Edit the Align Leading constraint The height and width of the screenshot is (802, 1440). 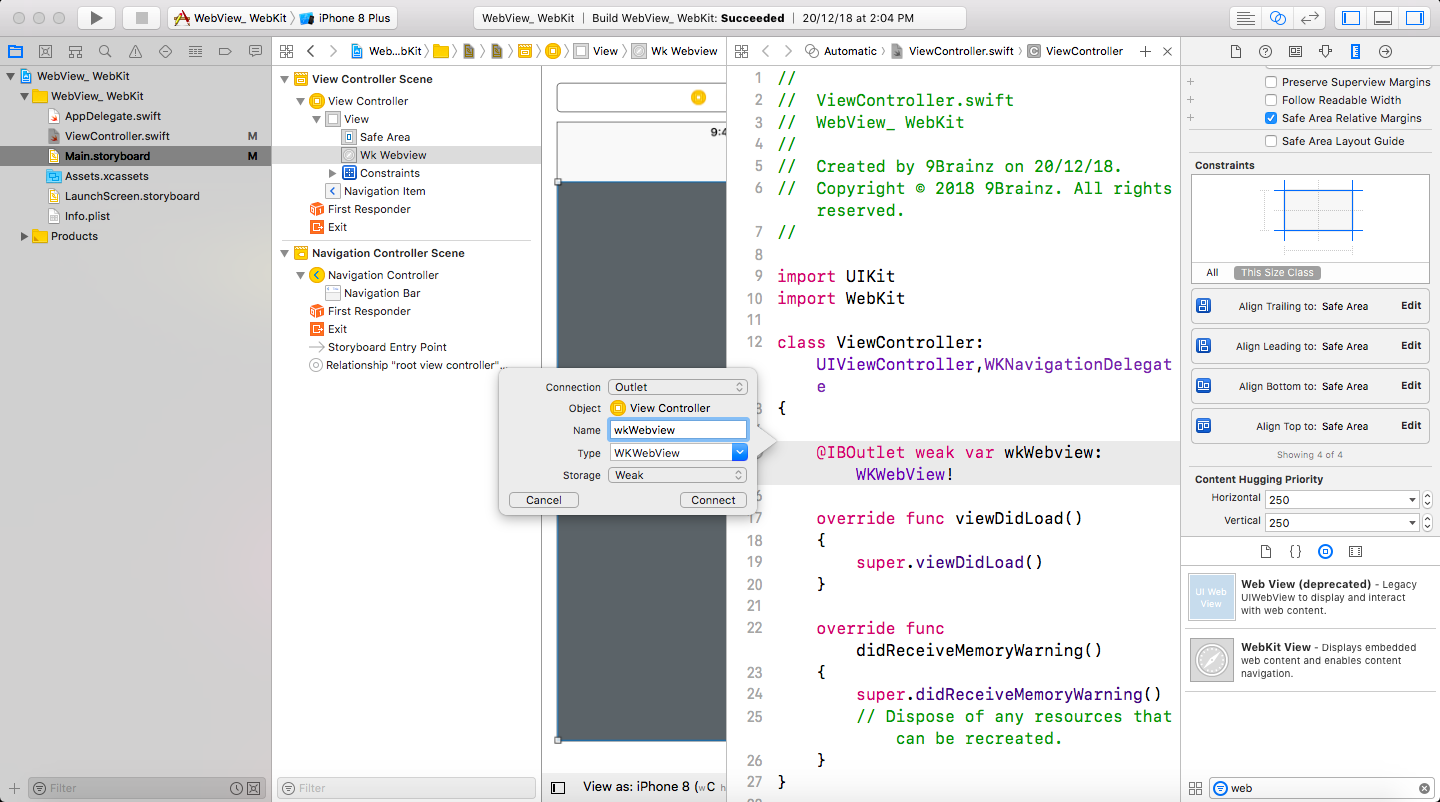1410,346
